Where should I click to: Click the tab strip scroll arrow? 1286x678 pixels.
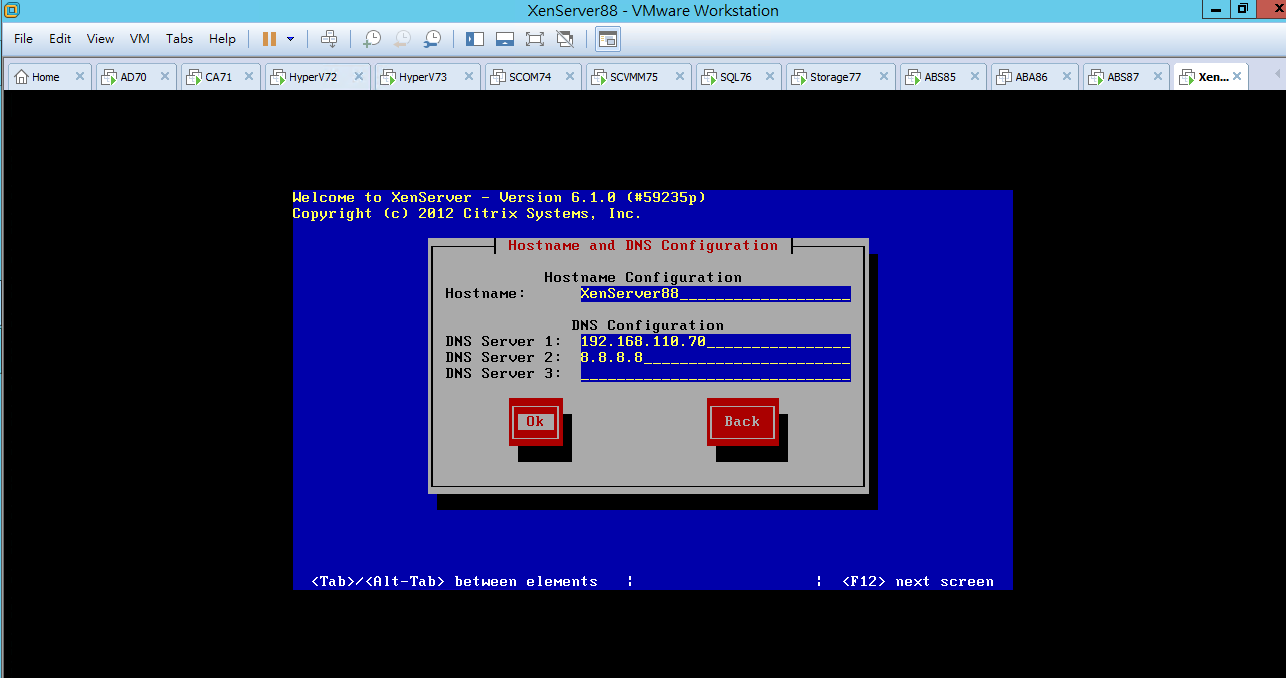point(1278,76)
